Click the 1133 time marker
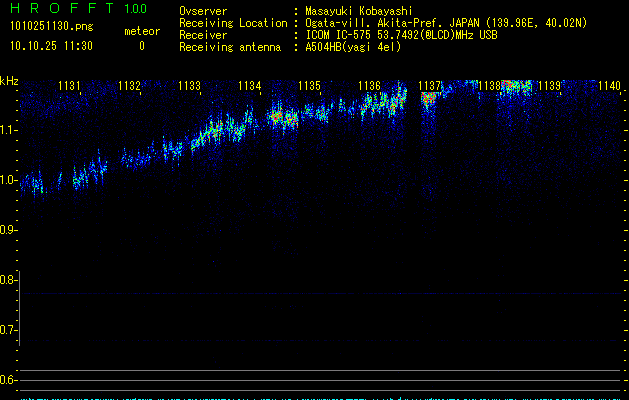Screen dimensions: 629x400 (189, 86)
